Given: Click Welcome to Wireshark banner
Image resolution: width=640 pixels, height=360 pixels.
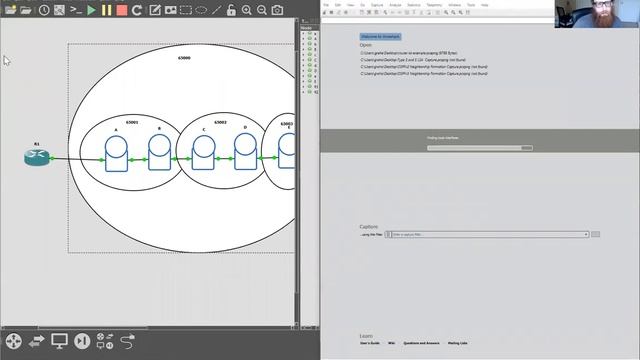Looking at the screenshot, I should [x=380, y=37].
